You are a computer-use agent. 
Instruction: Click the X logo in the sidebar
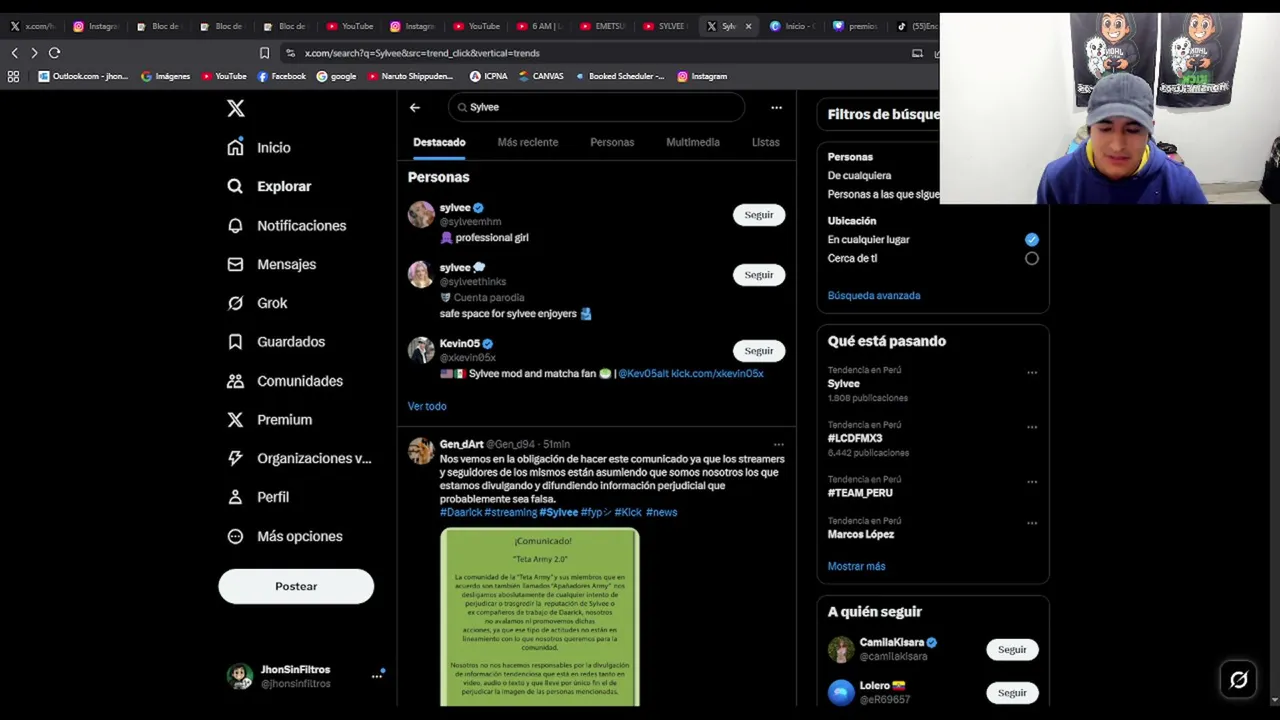[236, 108]
